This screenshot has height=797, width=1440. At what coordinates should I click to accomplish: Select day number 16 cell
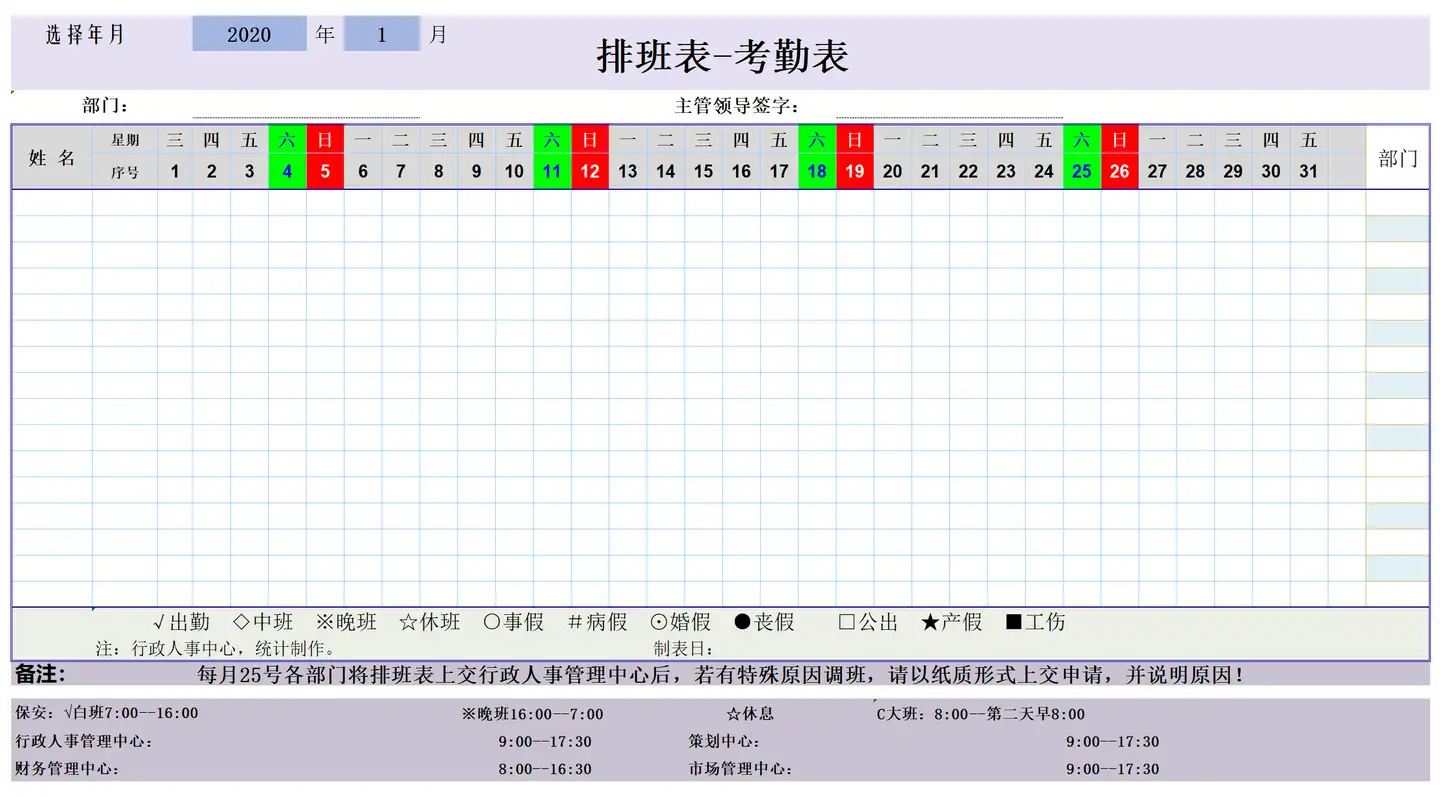pyautogui.click(x=741, y=172)
